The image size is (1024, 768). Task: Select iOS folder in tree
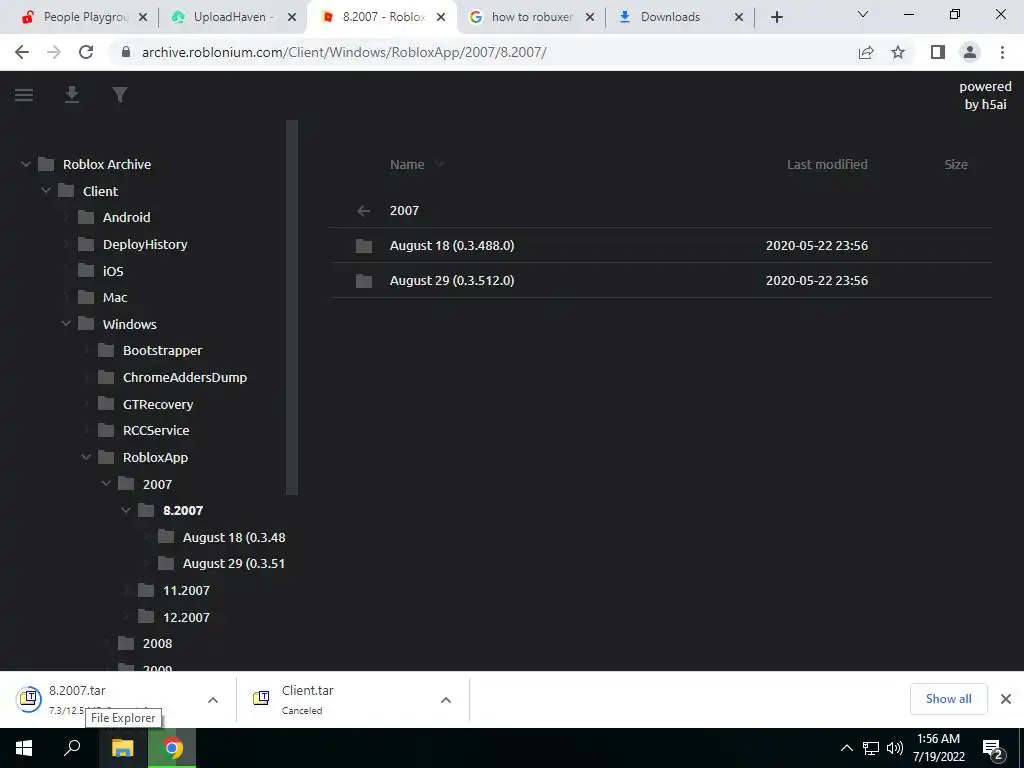tap(113, 271)
